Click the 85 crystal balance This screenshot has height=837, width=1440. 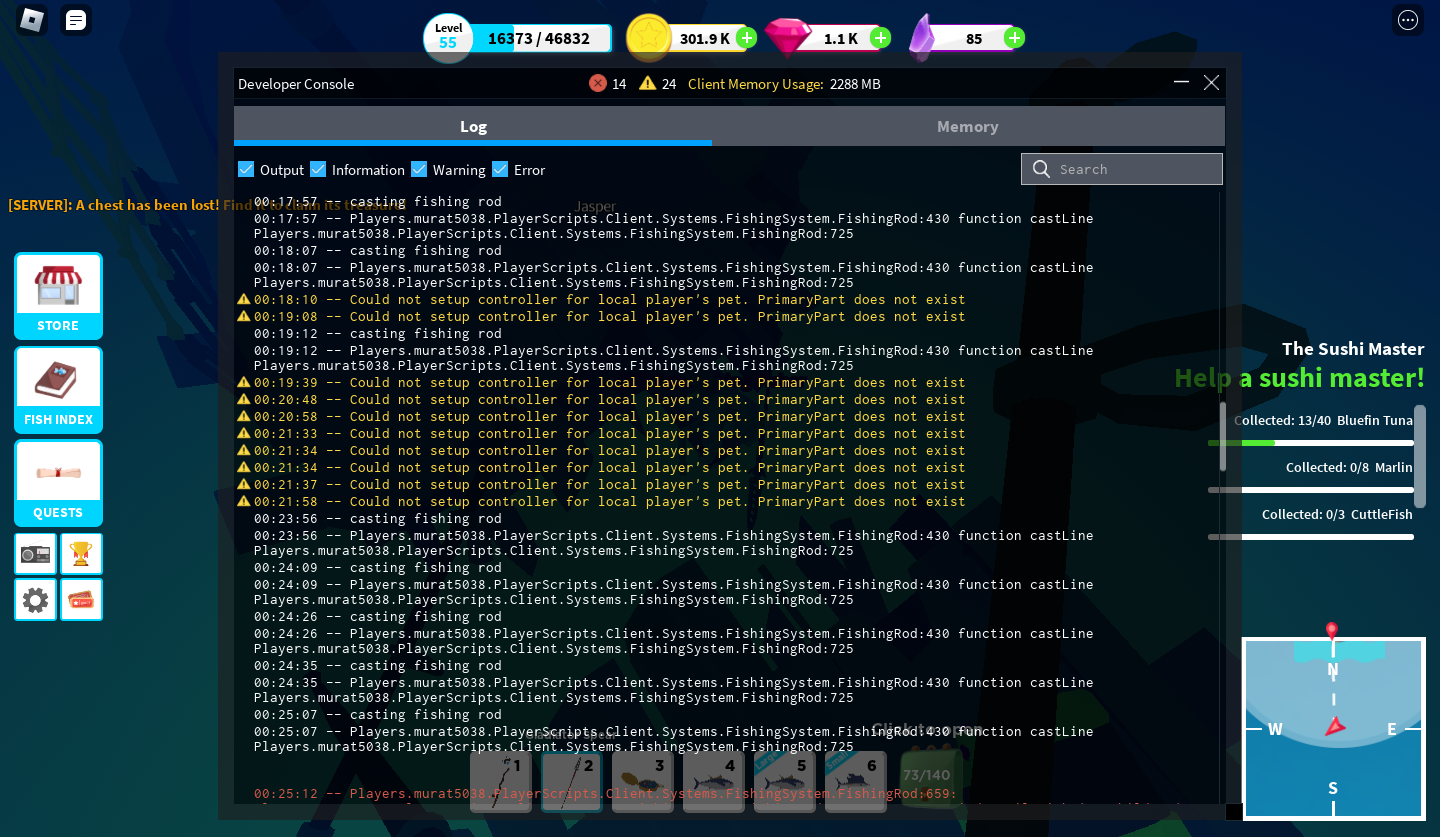[x=974, y=39]
